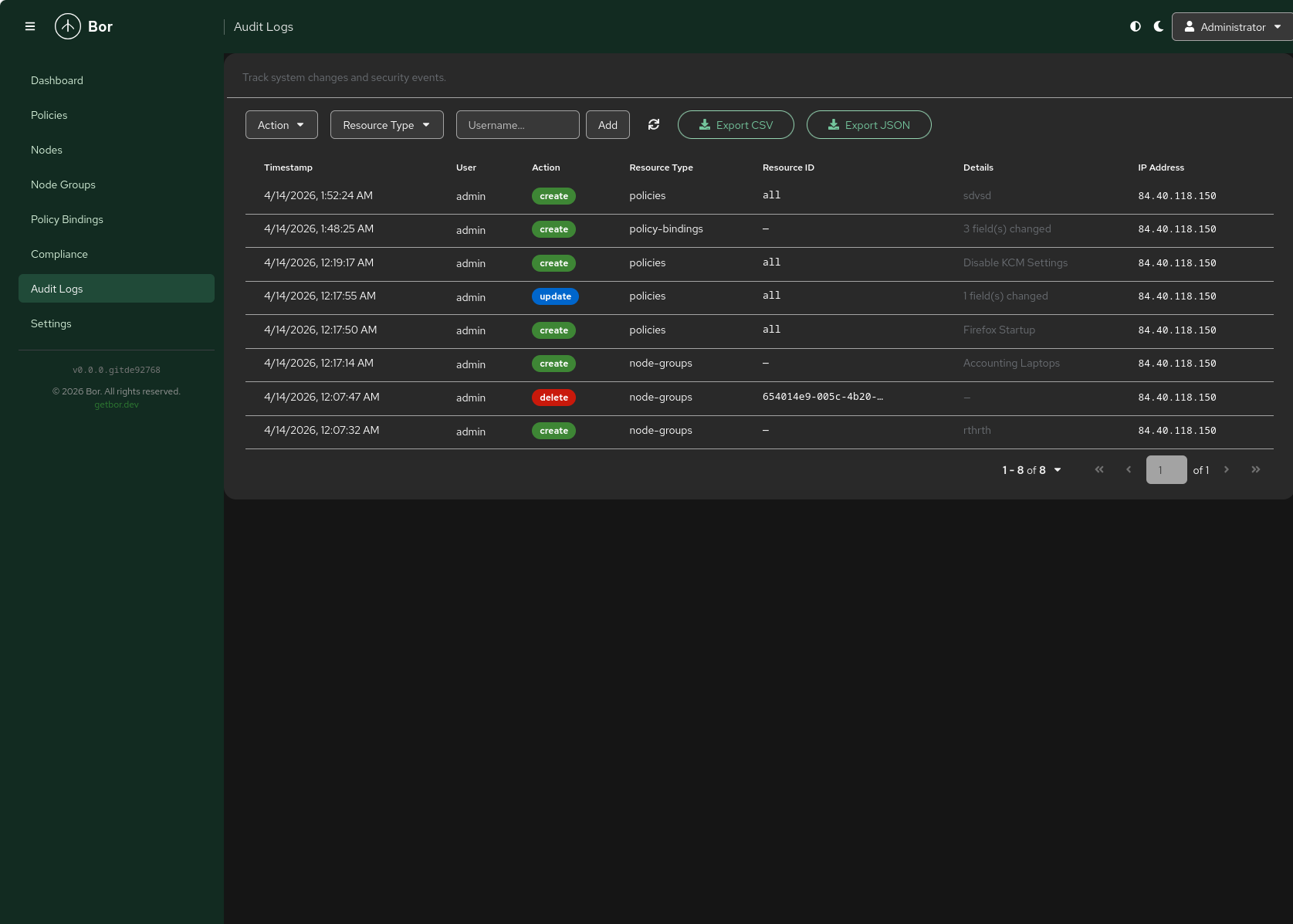
Task: Toggle high contrast mode icon
Action: click(1136, 26)
